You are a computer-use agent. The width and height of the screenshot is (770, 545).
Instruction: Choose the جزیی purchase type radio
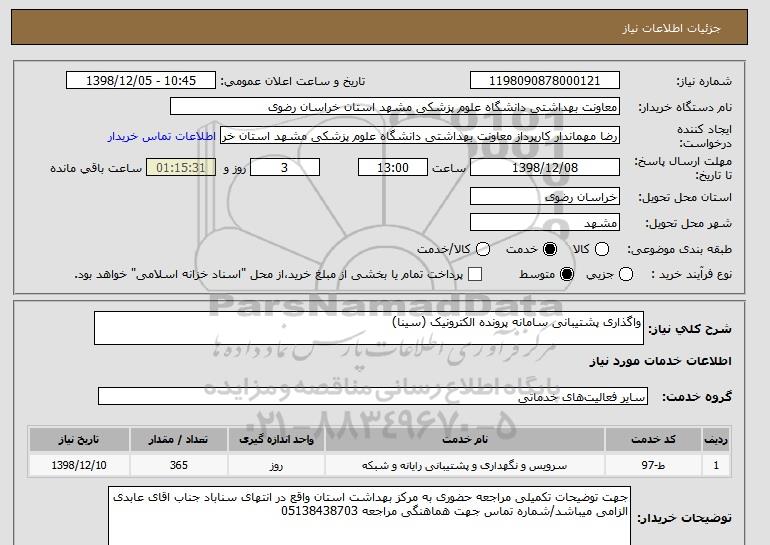pyautogui.click(x=626, y=274)
